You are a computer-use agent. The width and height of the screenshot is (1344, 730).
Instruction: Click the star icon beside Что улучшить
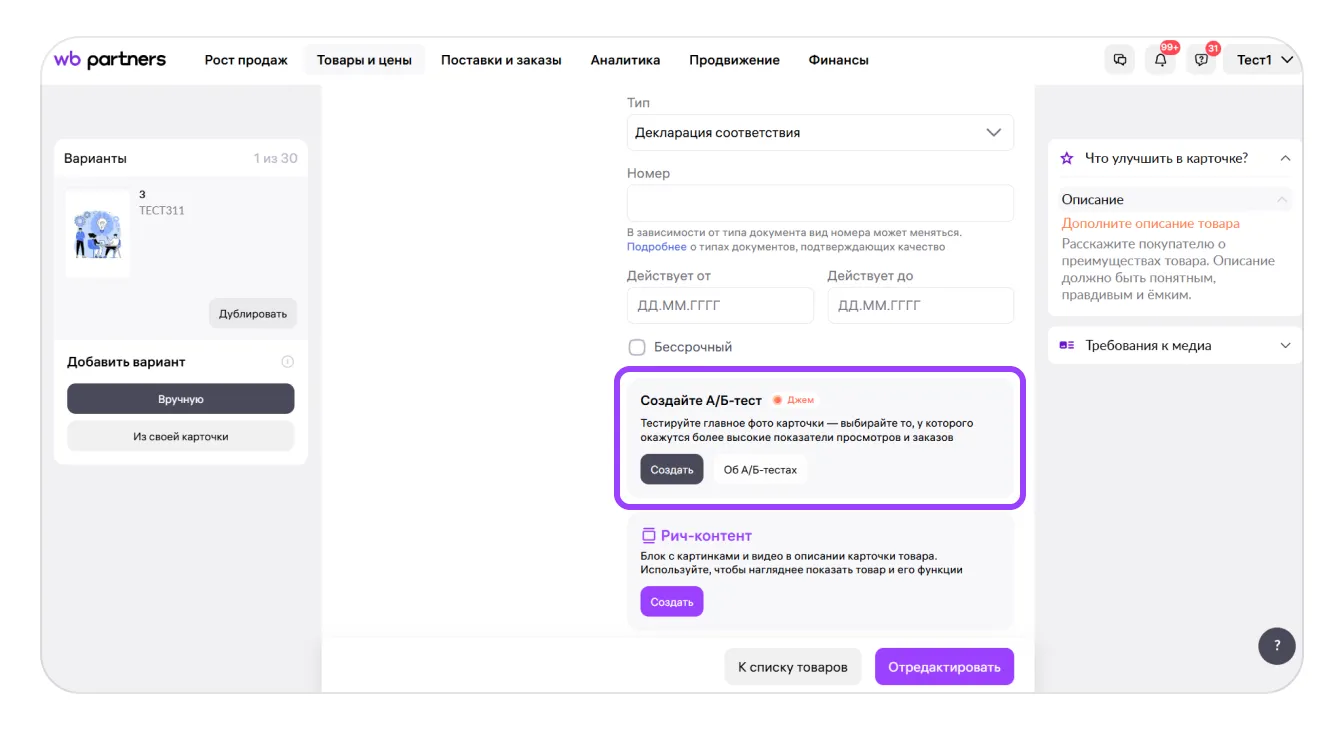click(1067, 158)
